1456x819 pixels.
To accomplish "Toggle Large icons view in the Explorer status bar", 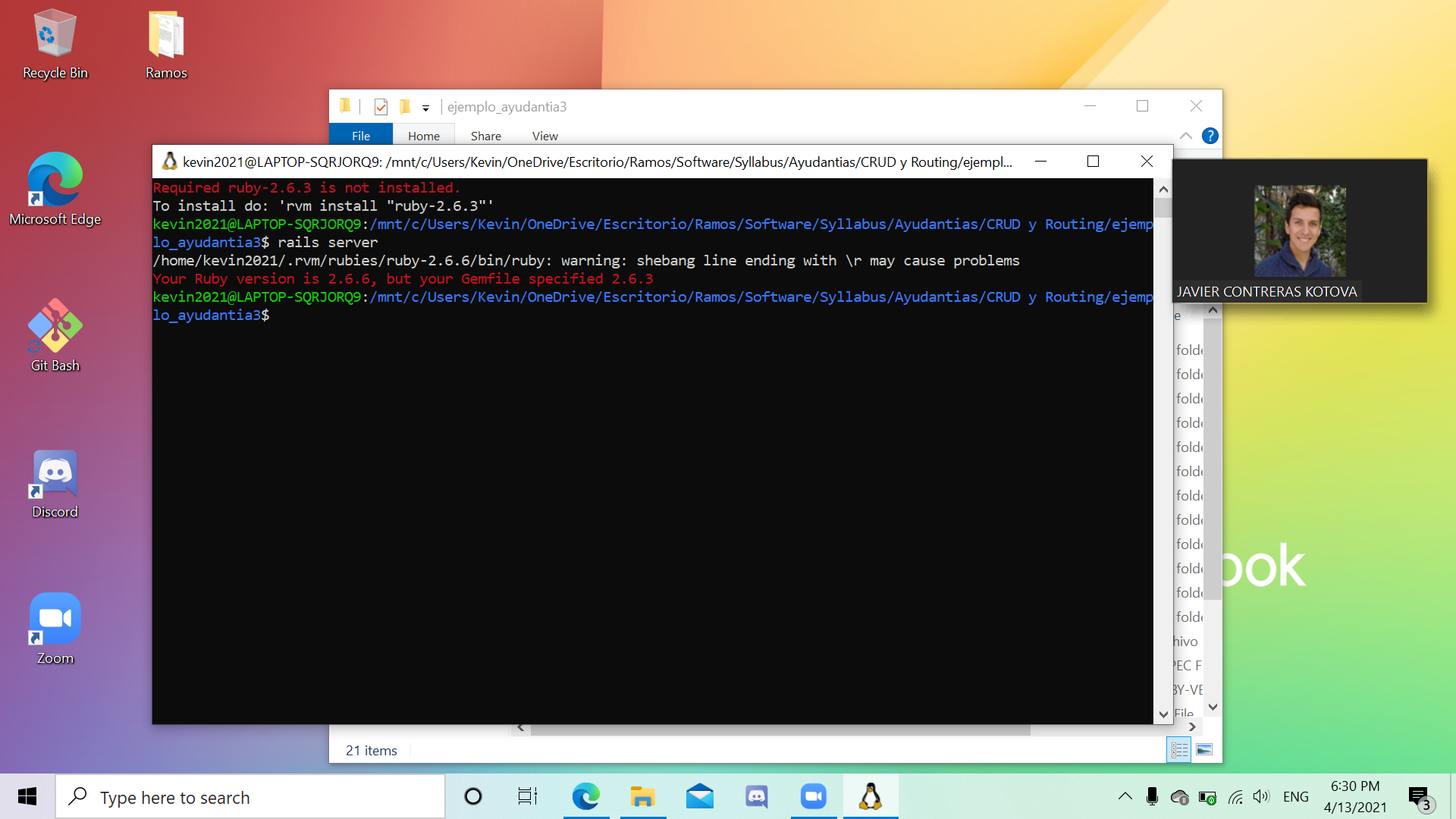I will click(1204, 750).
